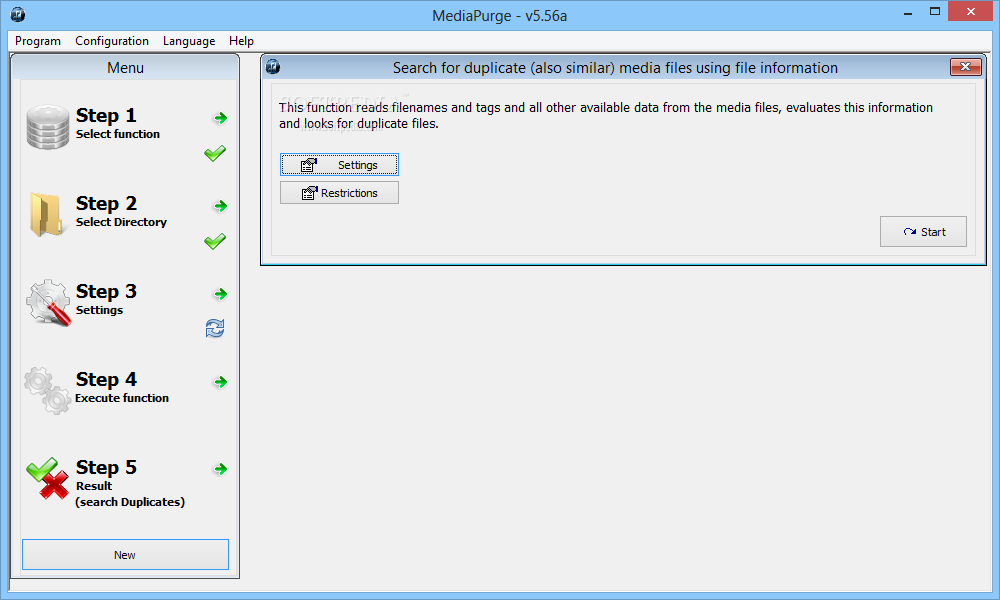The image size is (1000, 600).
Task: Open the Language menu
Action: (x=189, y=41)
